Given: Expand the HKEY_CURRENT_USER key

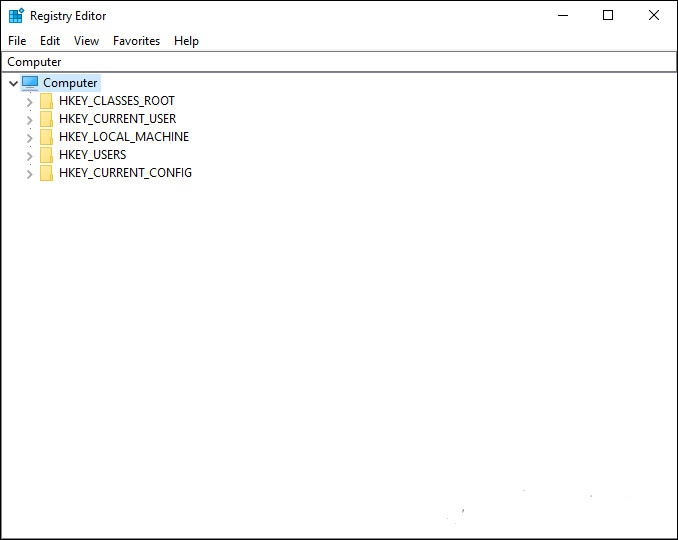Looking at the screenshot, I should [29, 120].
